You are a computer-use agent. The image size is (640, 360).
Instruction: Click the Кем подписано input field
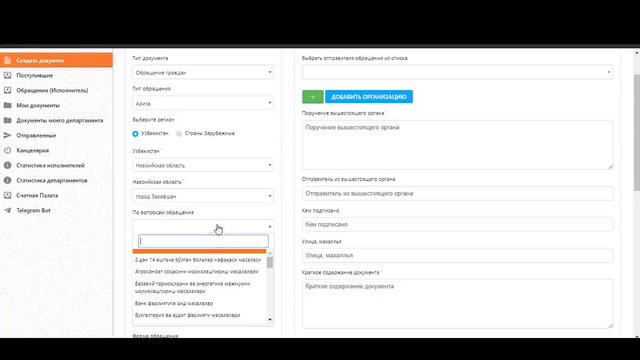(458, 224)
